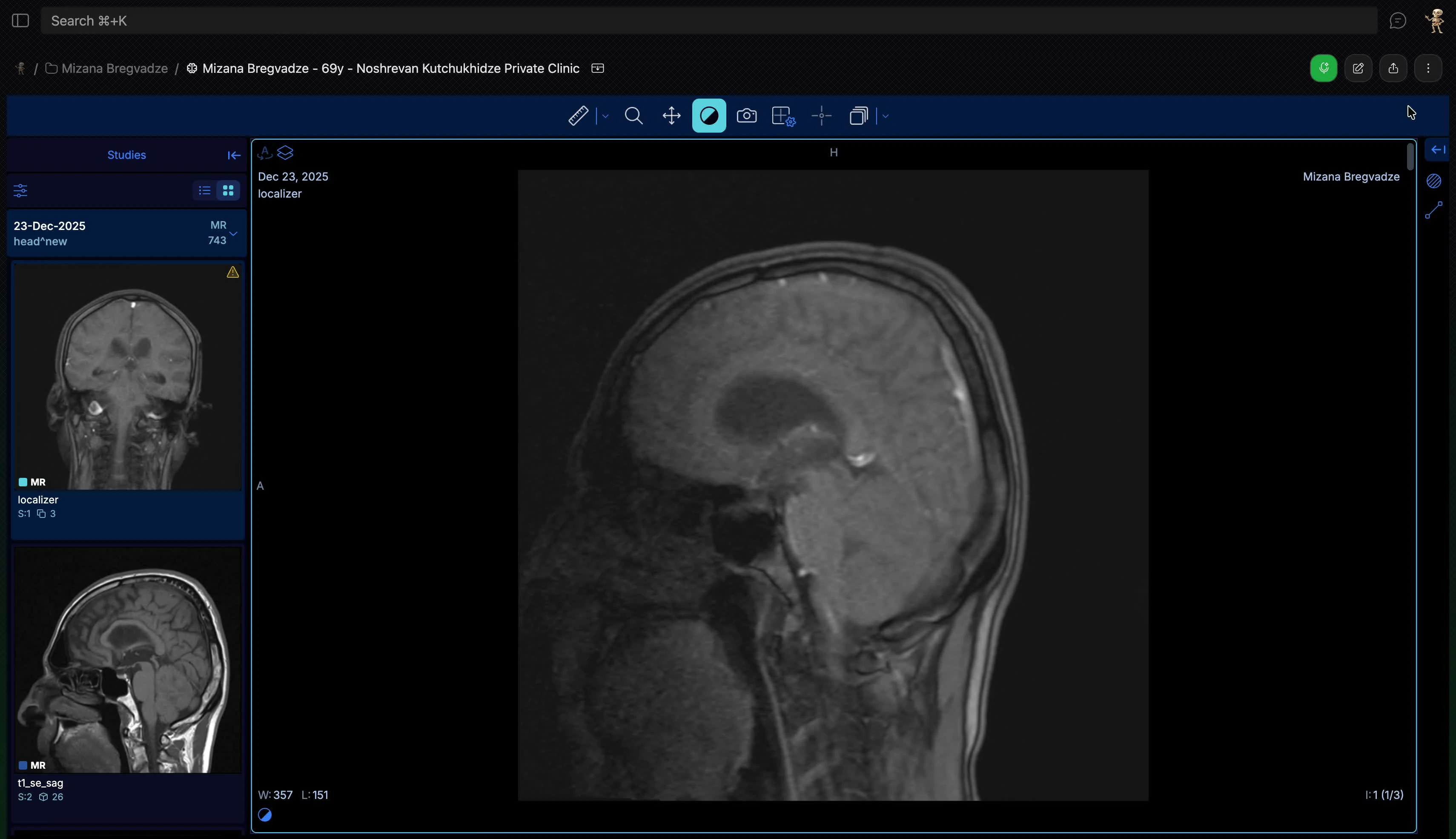Viewport: 1456px width, 839px height.
Task: Open dropdown arrow next to ruler tool
Action: tap(605, 116)
